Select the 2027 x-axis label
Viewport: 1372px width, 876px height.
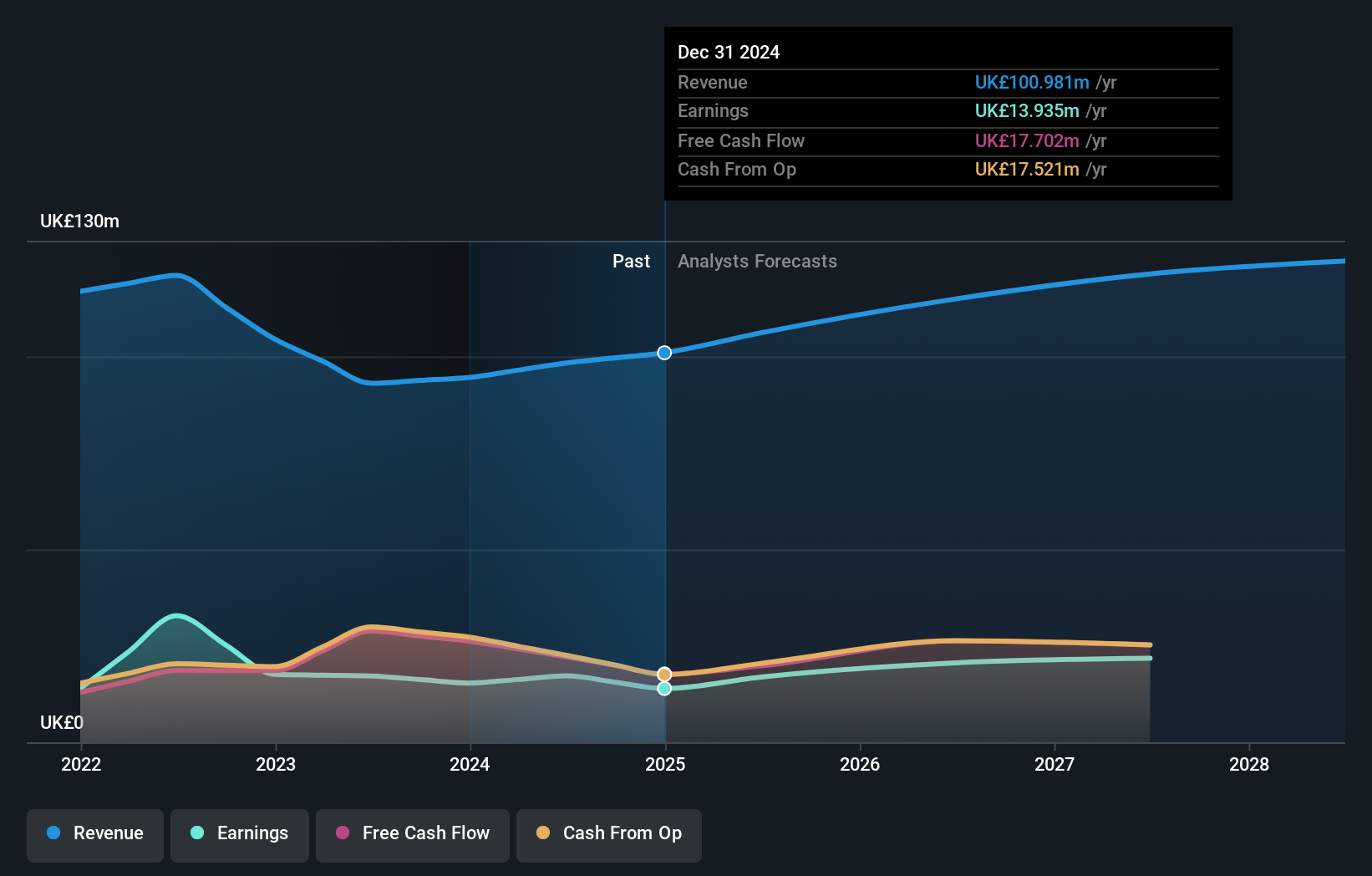[1054, 764]
